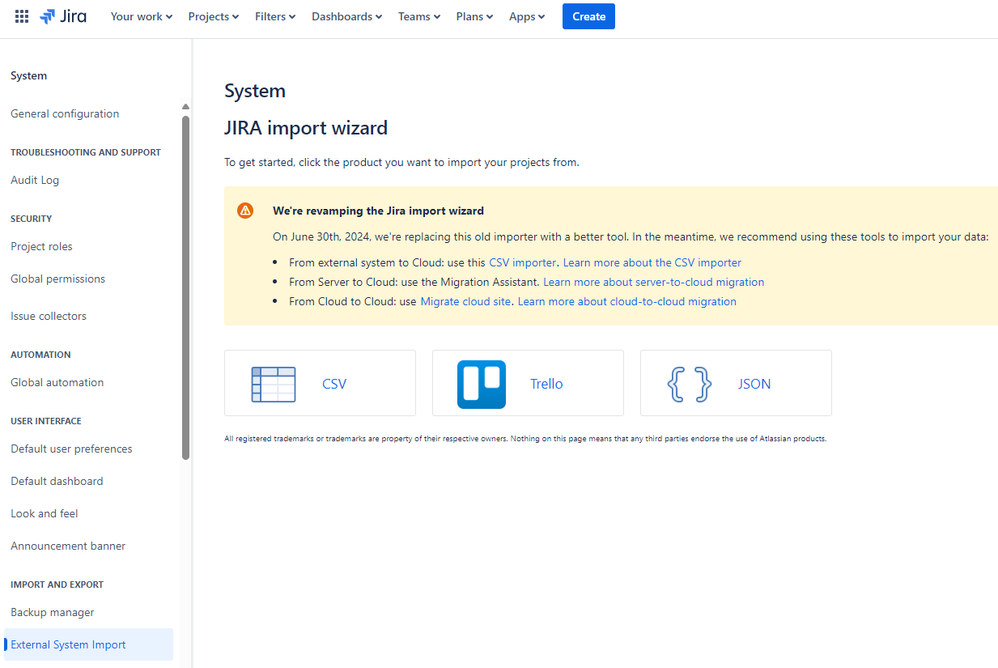998x668 pixels.
Task: Open Global automation
Action: click(57, 382)
